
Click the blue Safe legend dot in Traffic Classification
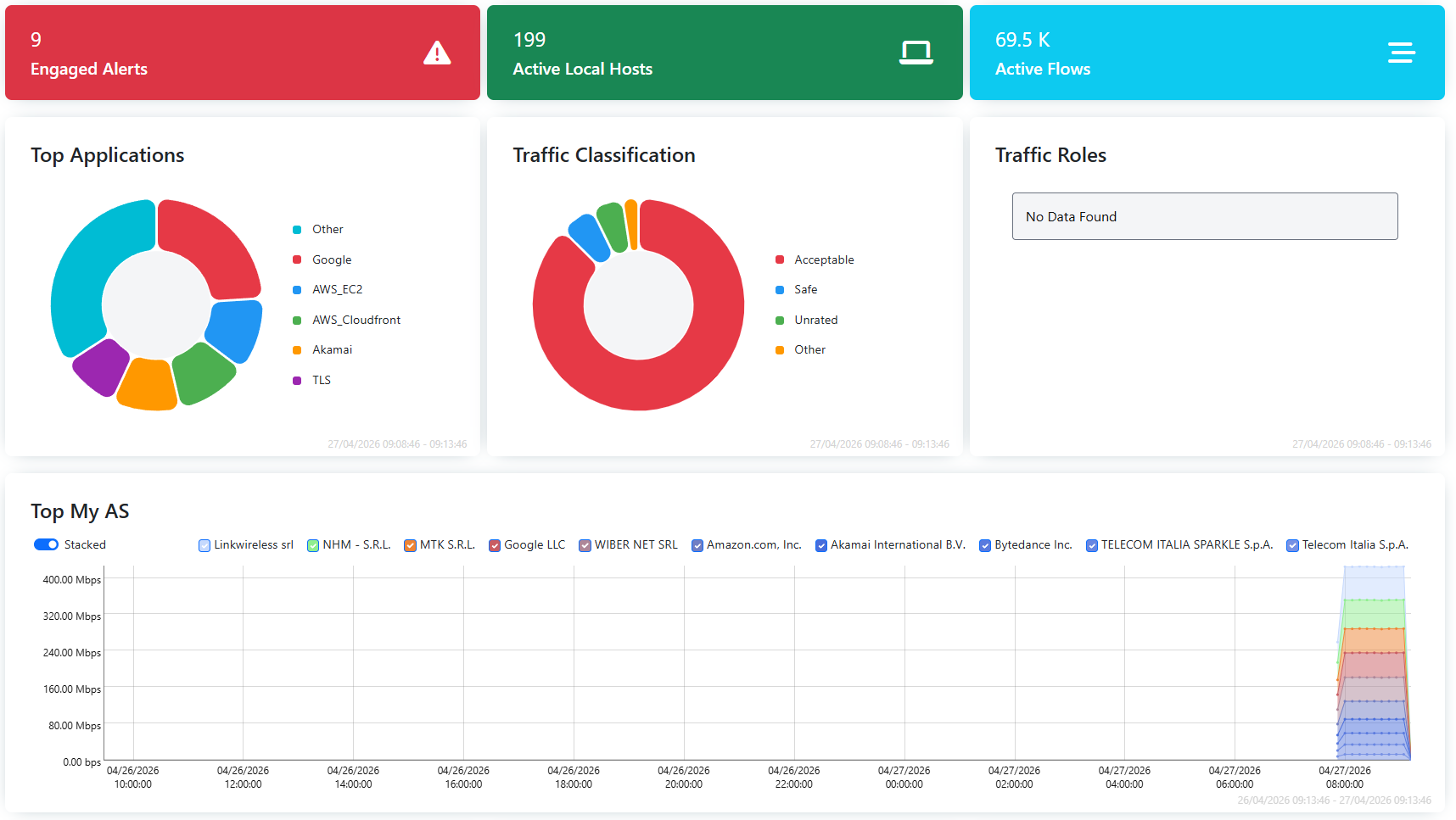pyautogui.click(x=780, y=289)
